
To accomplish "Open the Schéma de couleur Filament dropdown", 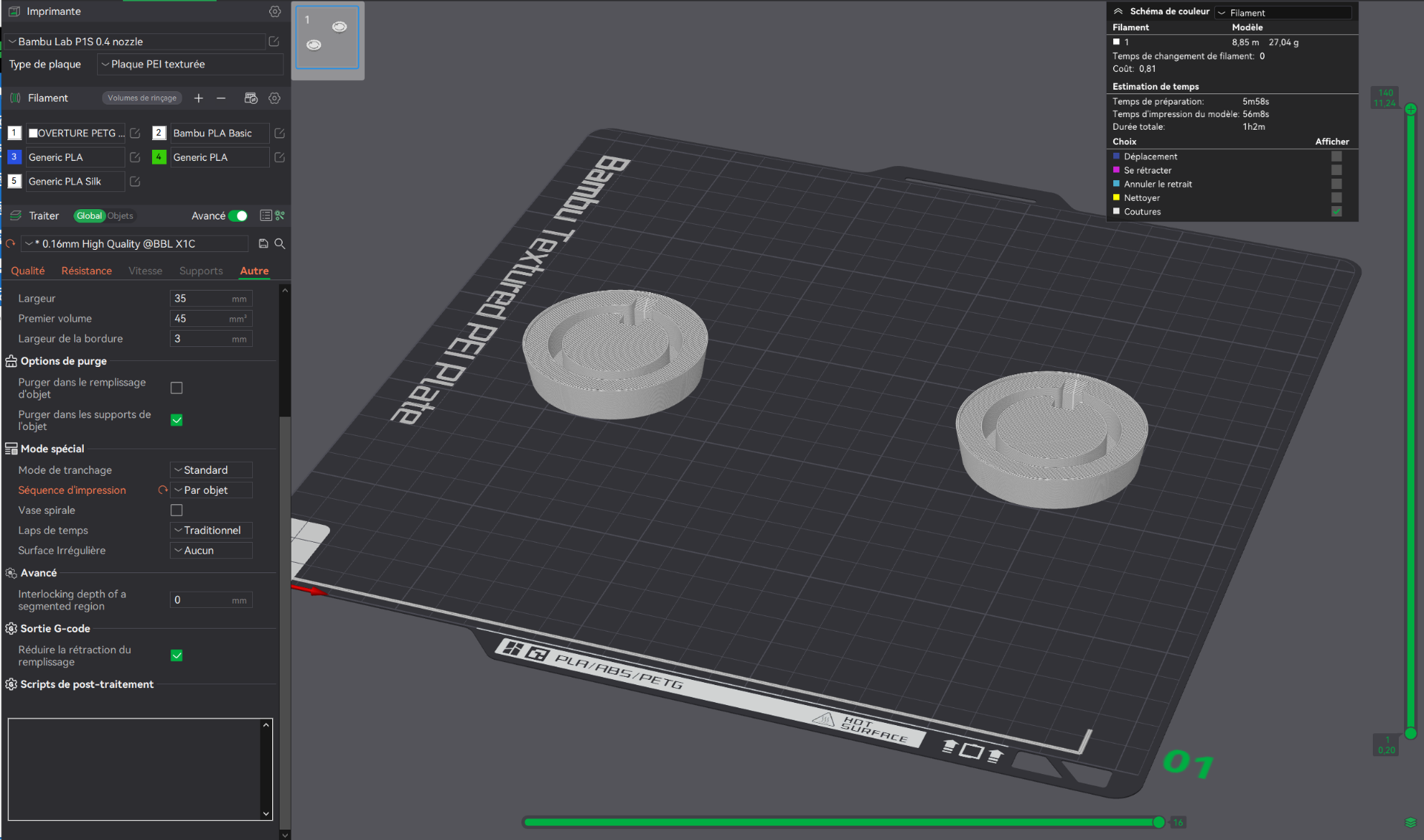I will click(x=1283, y=13).
